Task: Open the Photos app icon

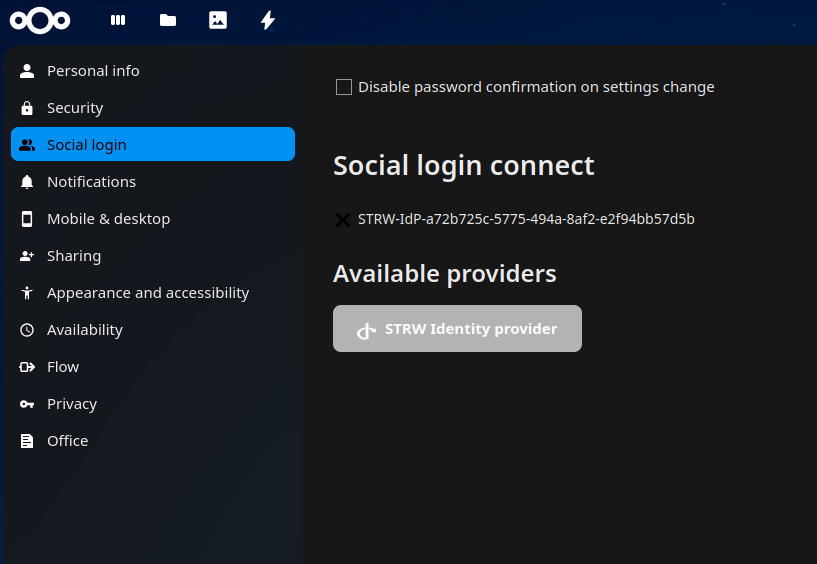Action: [218, 20]
